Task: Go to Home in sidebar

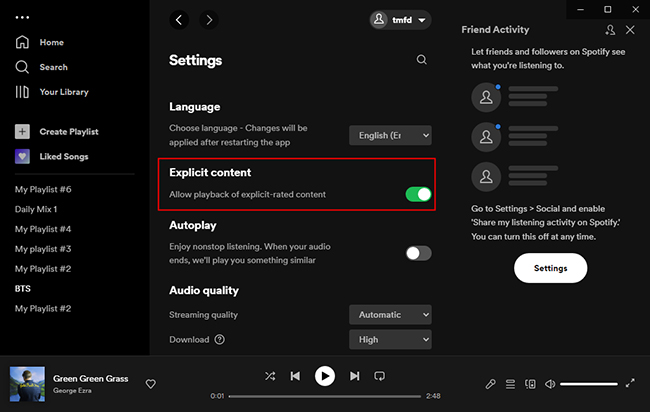Action: [x=39, y=42]
